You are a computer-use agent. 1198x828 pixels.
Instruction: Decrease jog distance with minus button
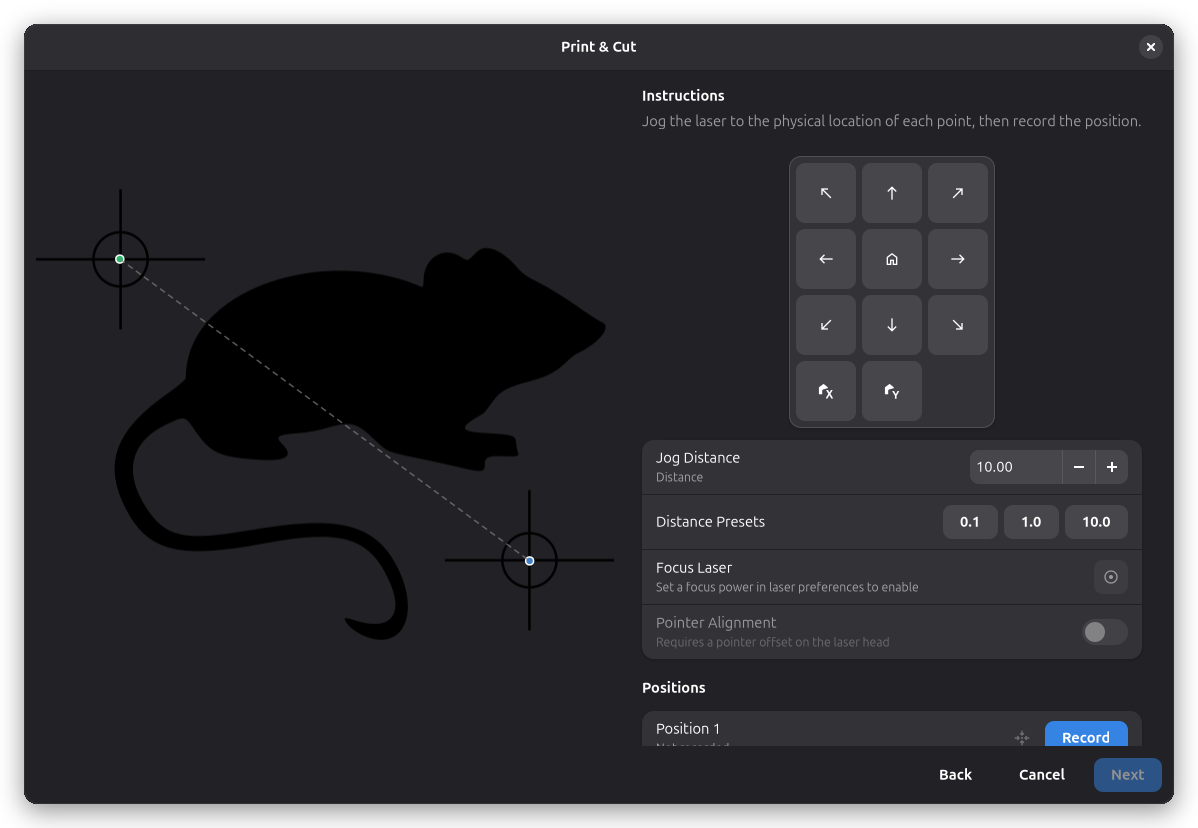[1079, 467]
